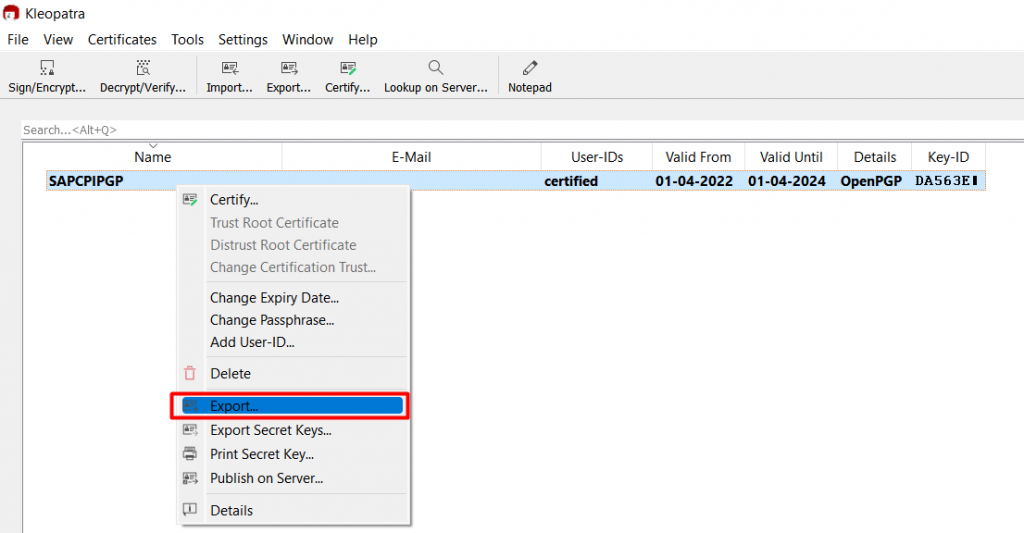Click the Key-ID column header
The width and height of the screenshot is (1024, 533).
click(x=948, y=157)
